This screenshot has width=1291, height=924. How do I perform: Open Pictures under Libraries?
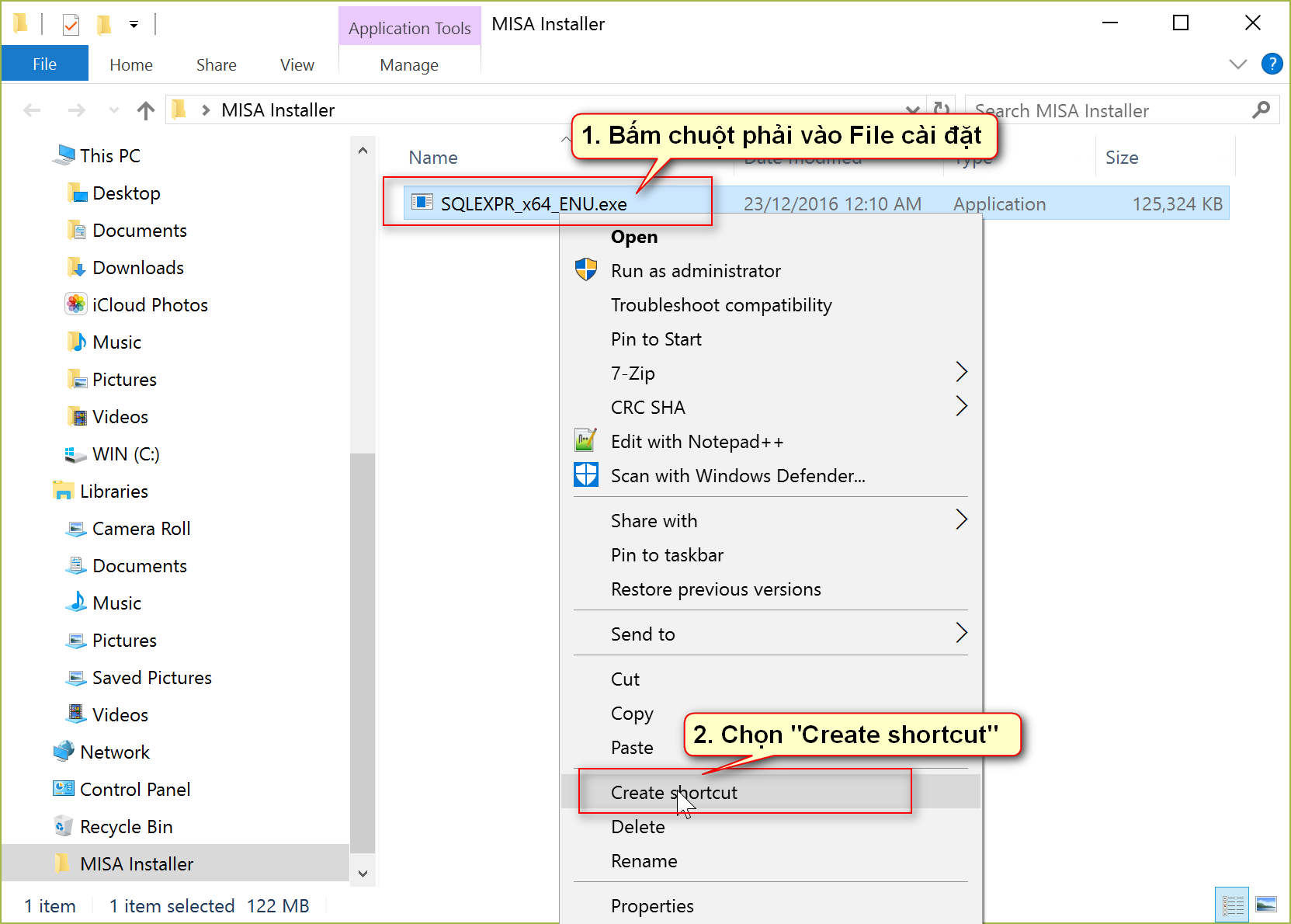pyautogui.click(x=124, y=640)
